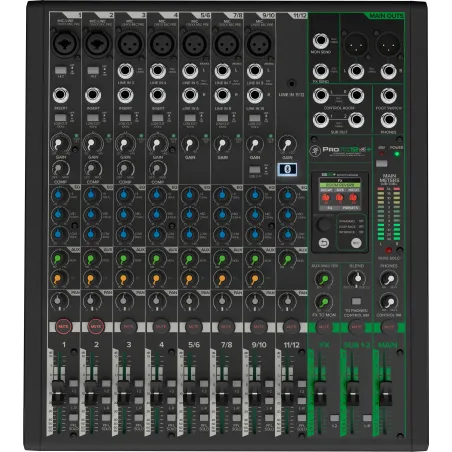Select the right Main Out XLR connector
This screenshot has width=452, height=452.
click(x=388, y=44)
